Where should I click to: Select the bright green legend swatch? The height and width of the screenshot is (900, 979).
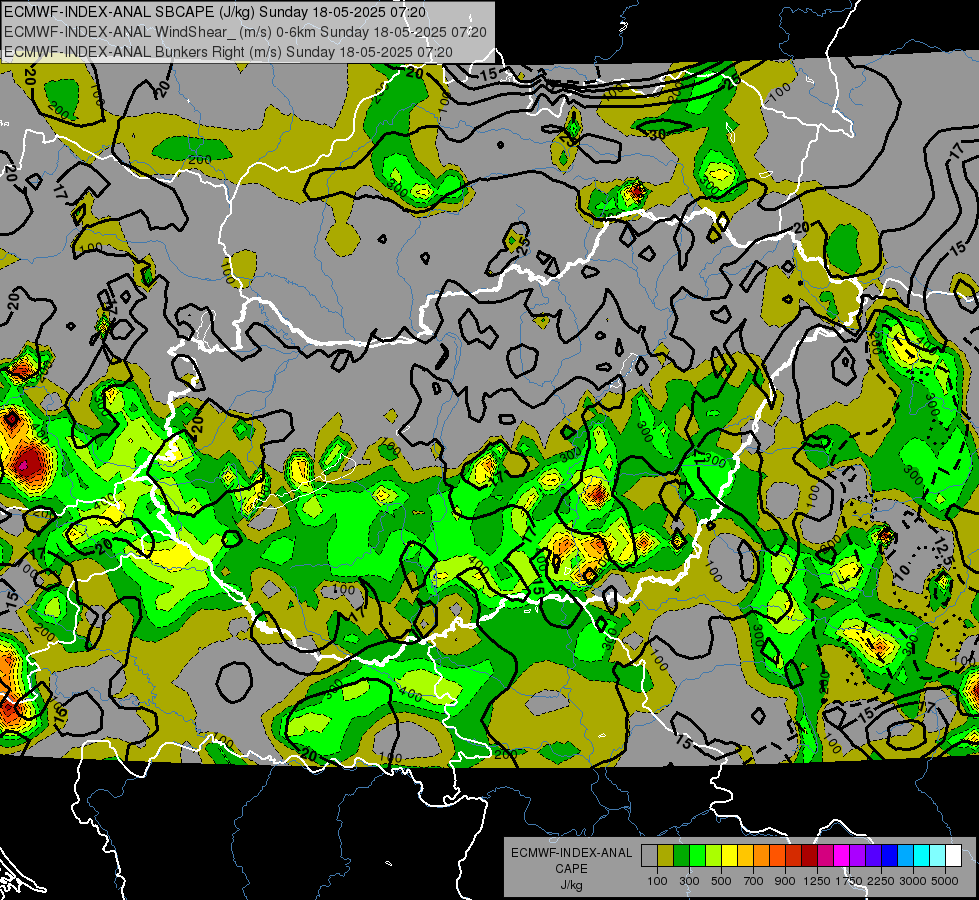tap(697, 855)
